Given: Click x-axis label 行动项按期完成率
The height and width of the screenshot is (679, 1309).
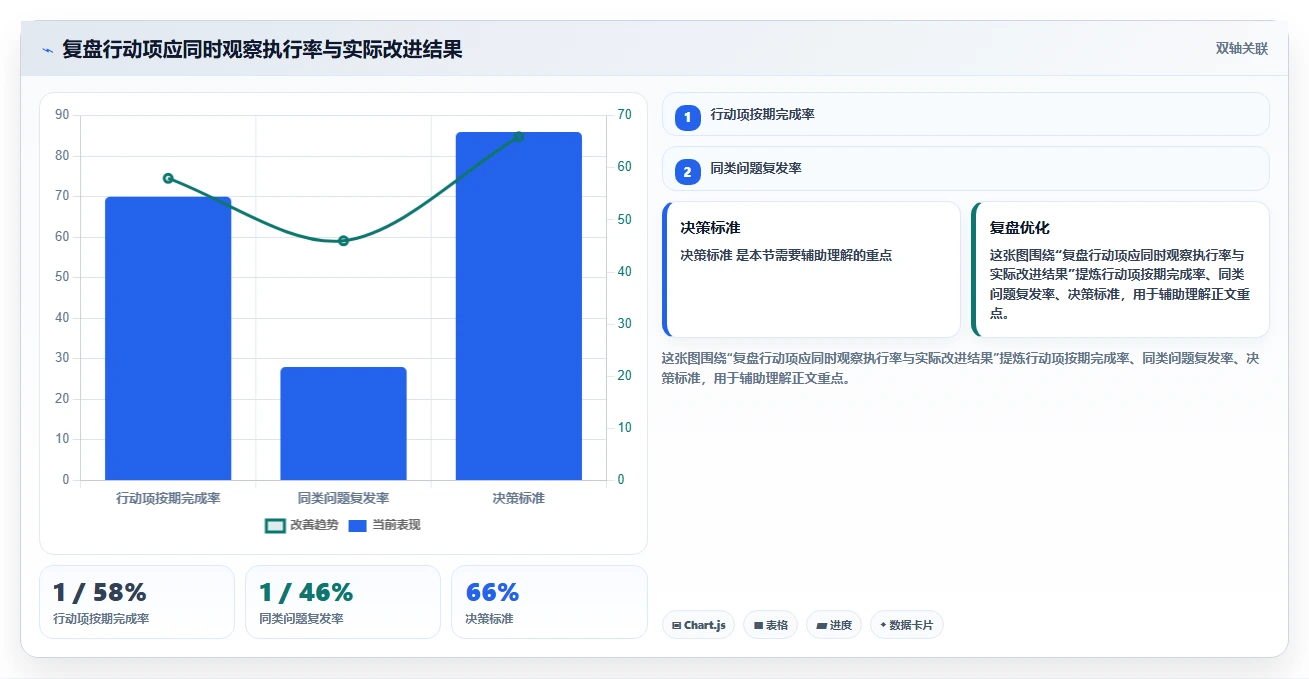Looking at the screenshot, I should 168,498.
